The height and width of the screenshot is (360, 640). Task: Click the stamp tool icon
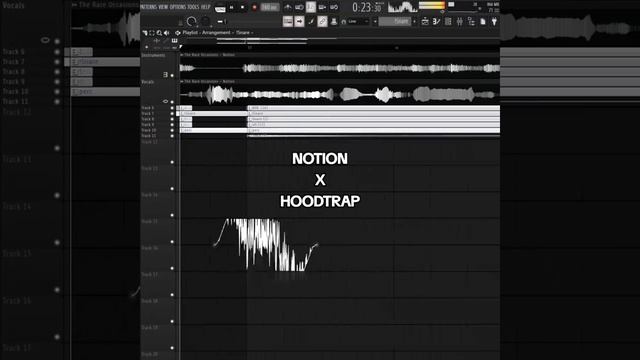334,22
